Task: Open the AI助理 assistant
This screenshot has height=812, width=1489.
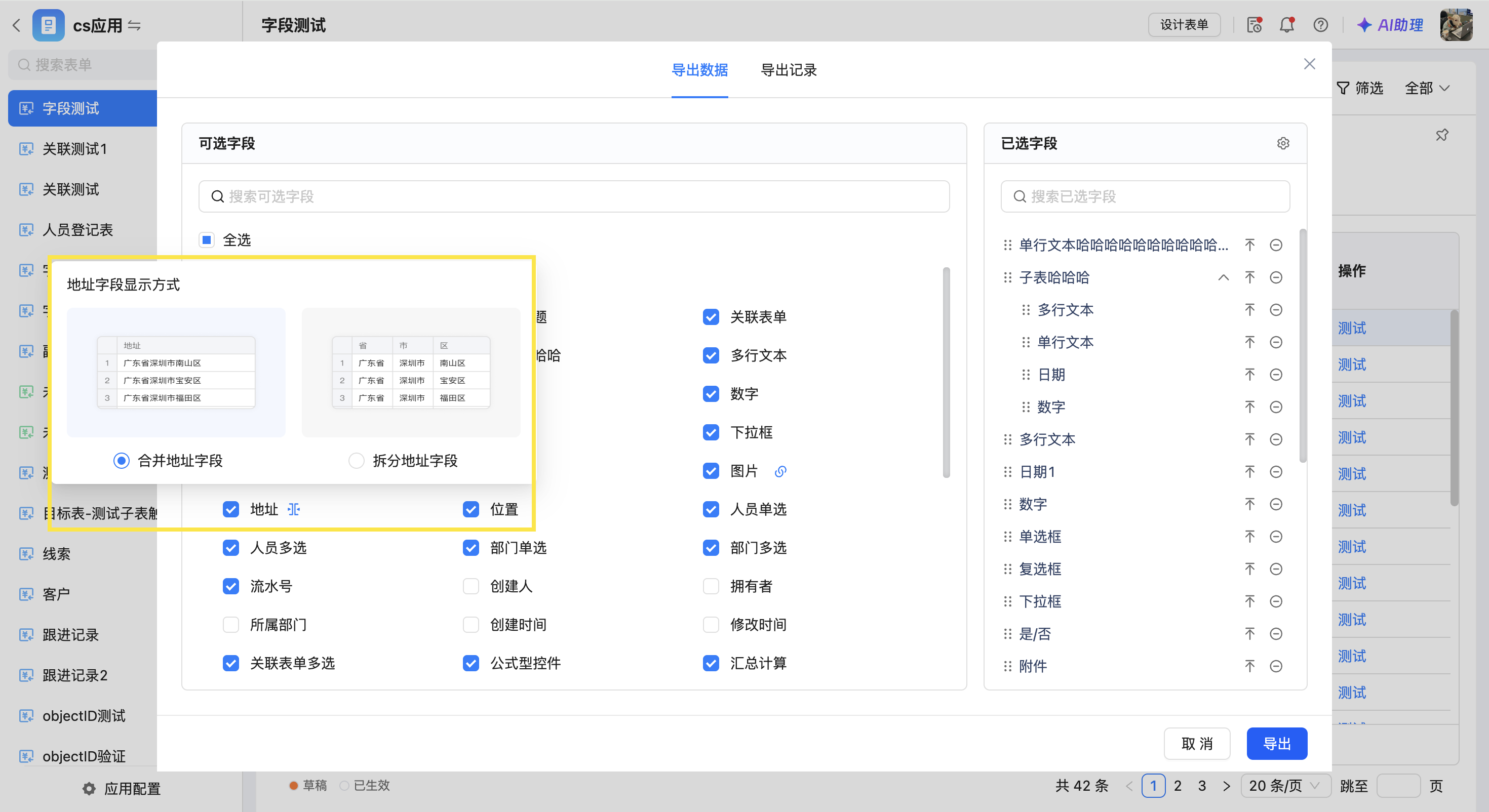Action: click(x=1390, y=25)
